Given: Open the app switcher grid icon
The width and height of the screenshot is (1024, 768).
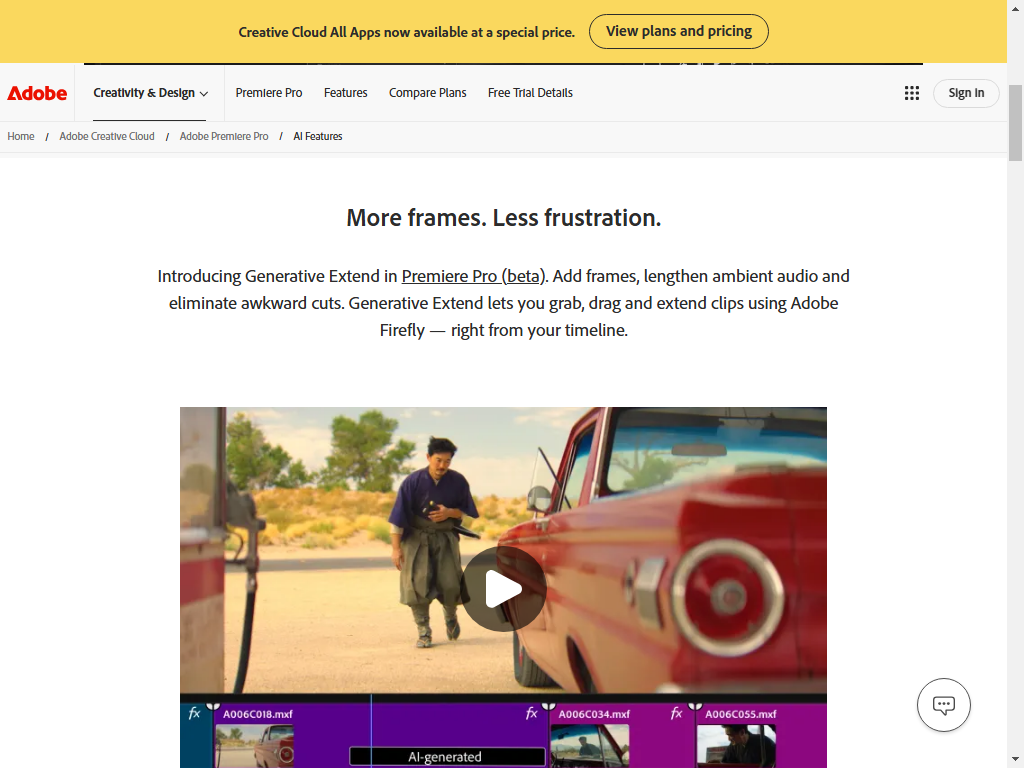Looking at the screenshot, I should tap(912, 93).
